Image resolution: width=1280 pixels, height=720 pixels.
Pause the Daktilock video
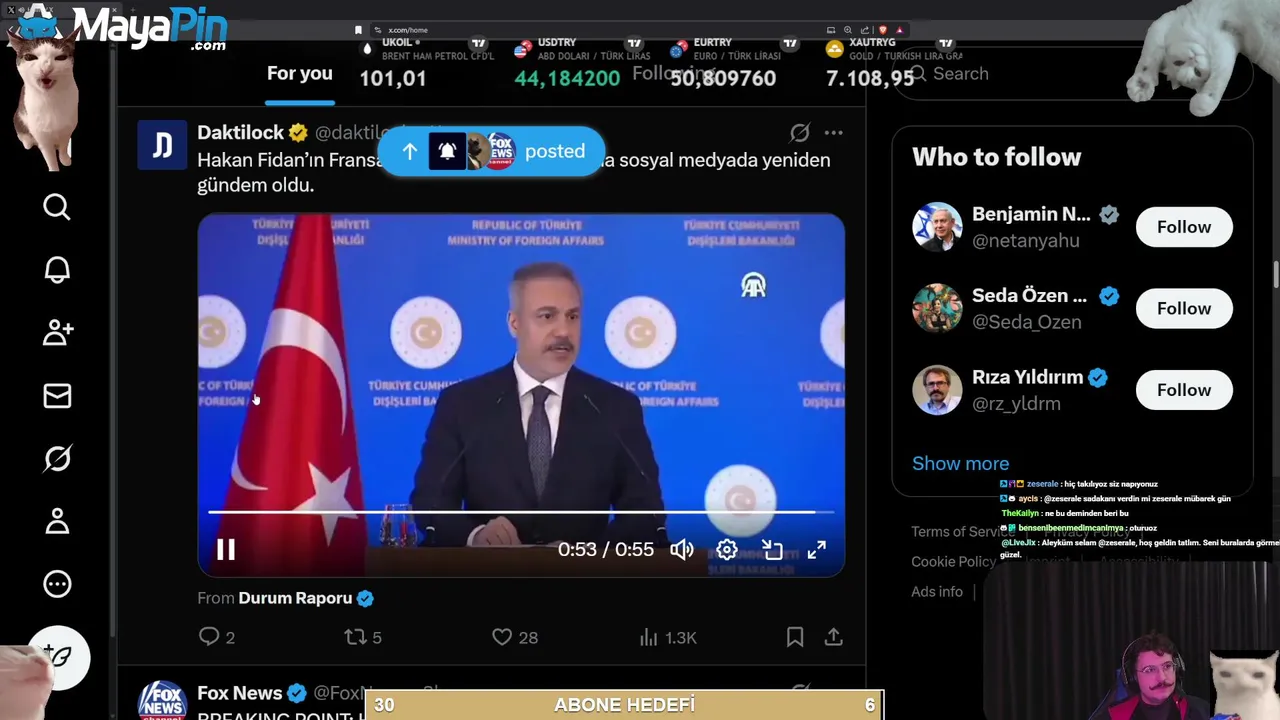point(226,550)
